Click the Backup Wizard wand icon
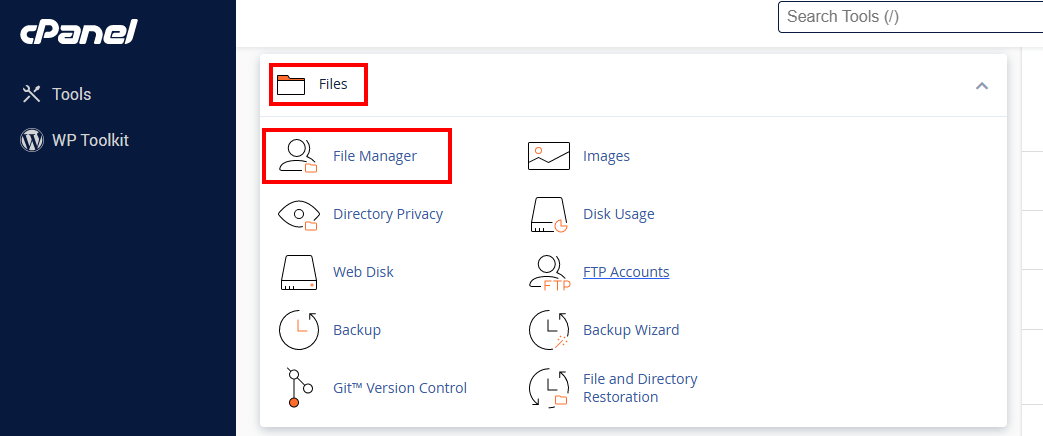The image size is (1043, 436). click(x=549, y=329)
